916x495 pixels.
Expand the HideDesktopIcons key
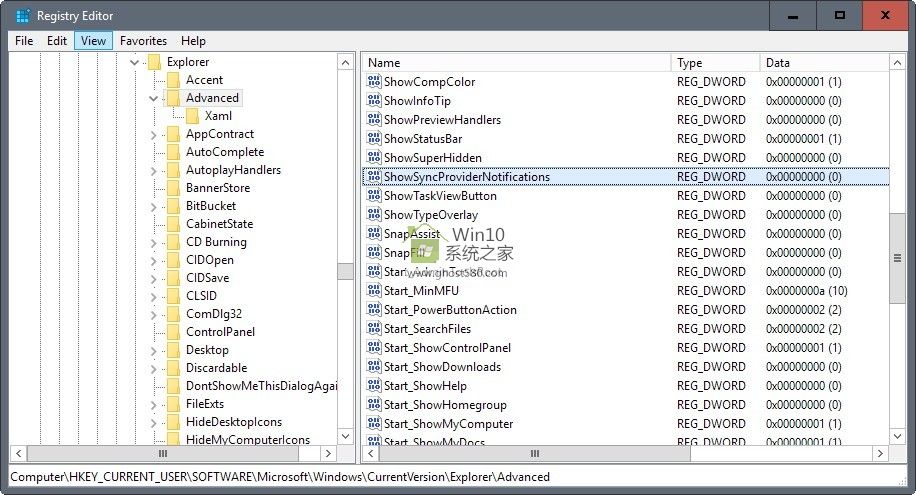coord(154,423)
